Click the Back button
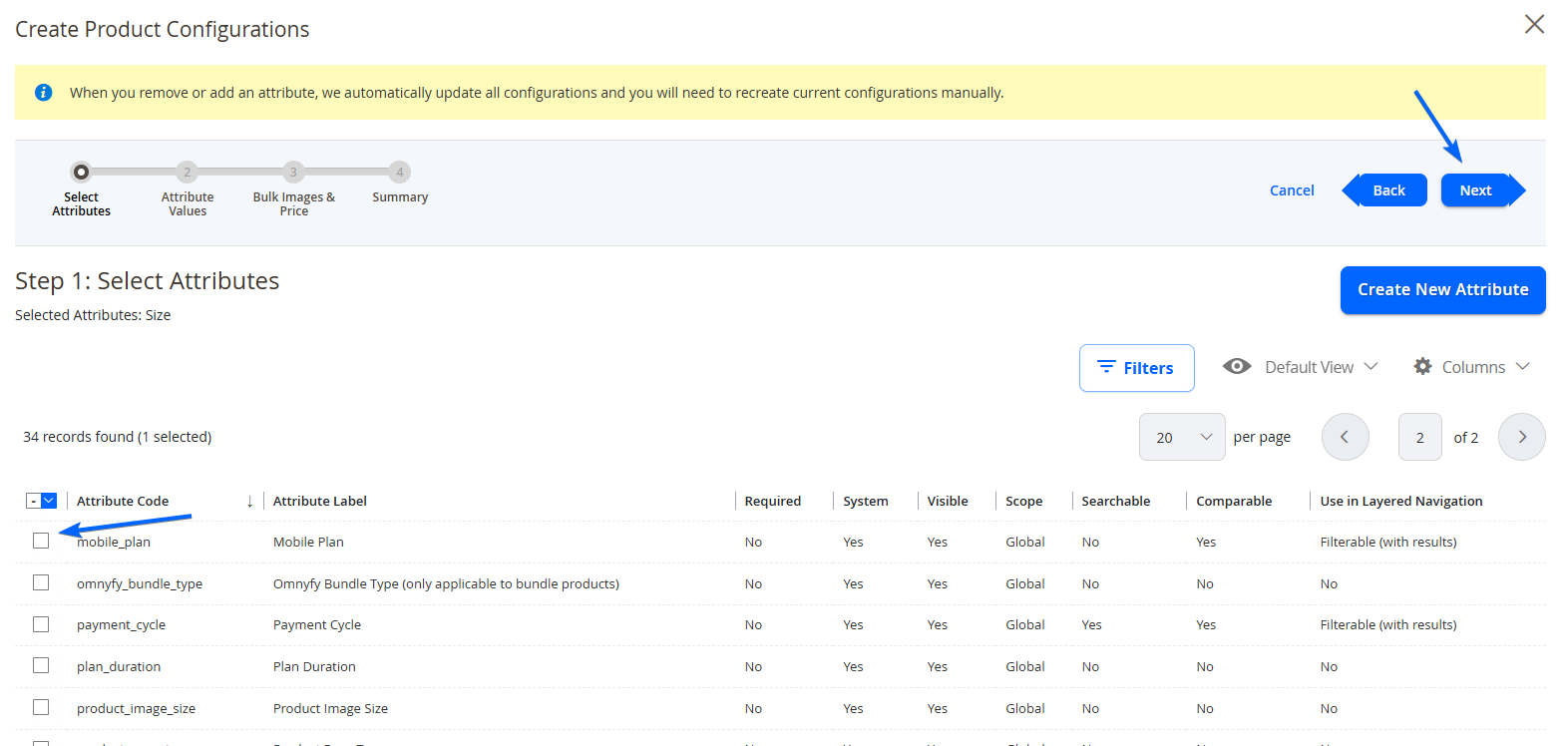This screenshot has height=746, width=1568. pyautogui.click(x=1384, y=190)
